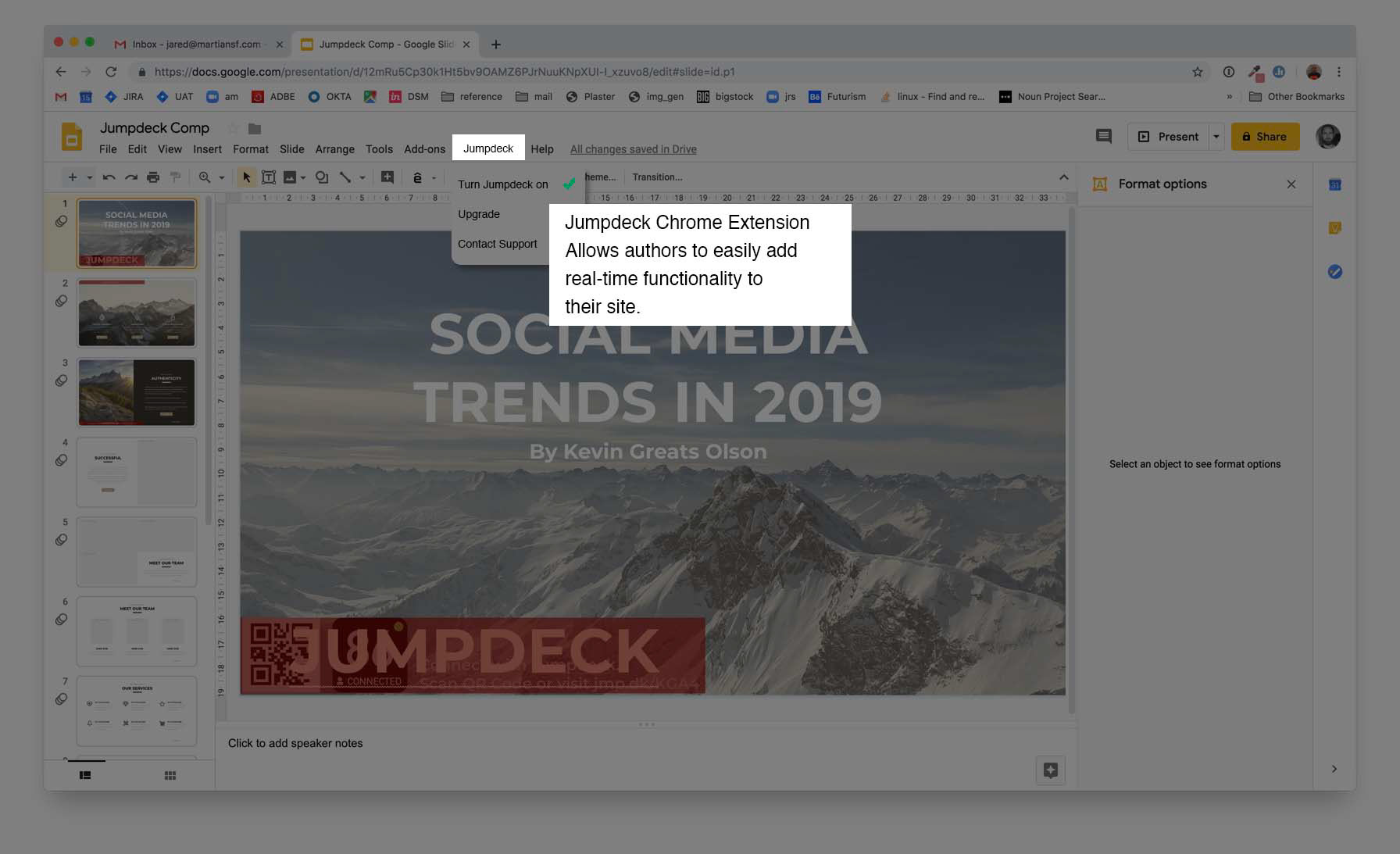Click the Google Slides home logo

[x=72, y=137]
